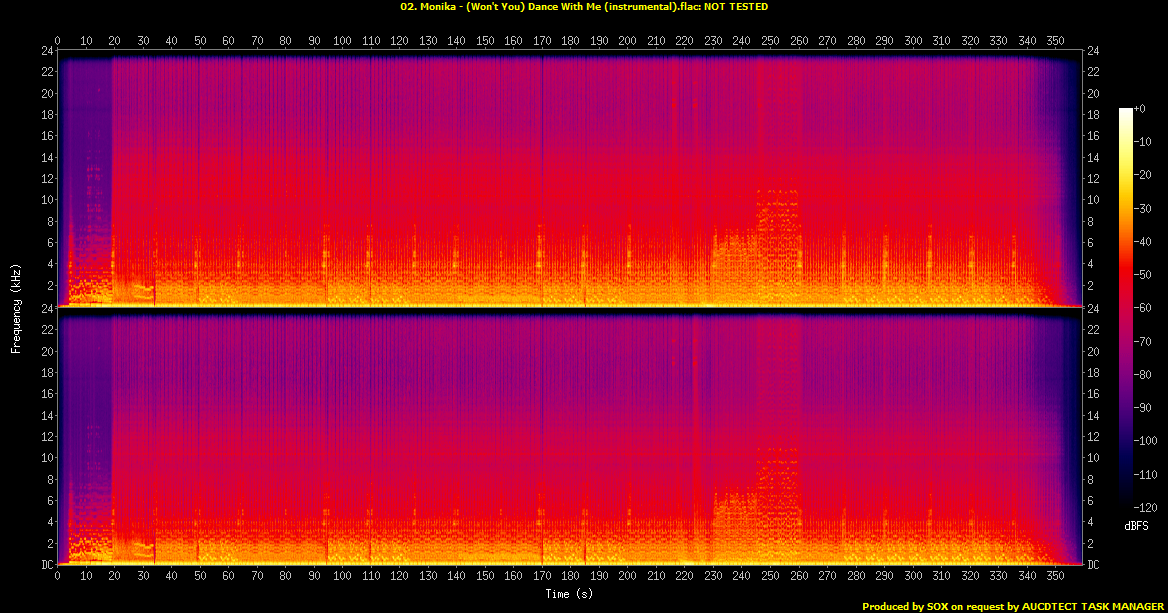
Task: Click the 'dBFS' label under the color scale
Action: 1137,526
